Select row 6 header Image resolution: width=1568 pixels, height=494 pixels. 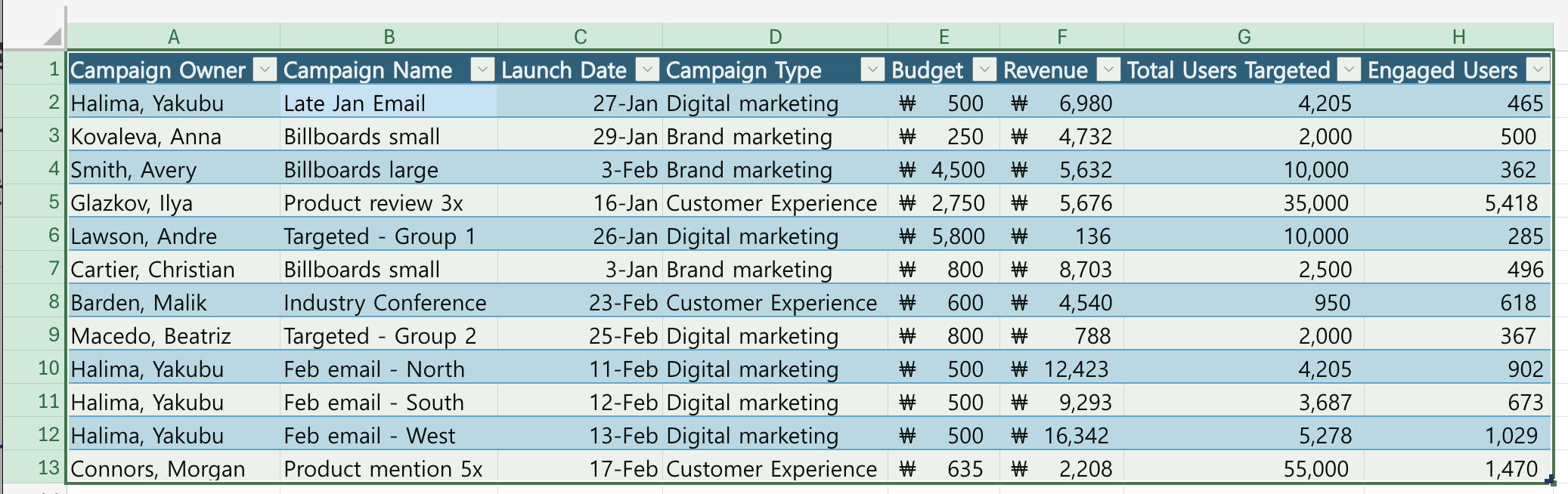click(x=35, y=236)
